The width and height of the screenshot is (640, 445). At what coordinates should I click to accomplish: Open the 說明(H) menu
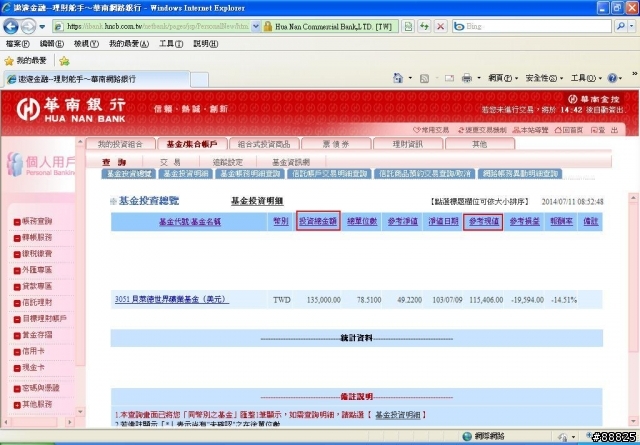tap(205, 44)
